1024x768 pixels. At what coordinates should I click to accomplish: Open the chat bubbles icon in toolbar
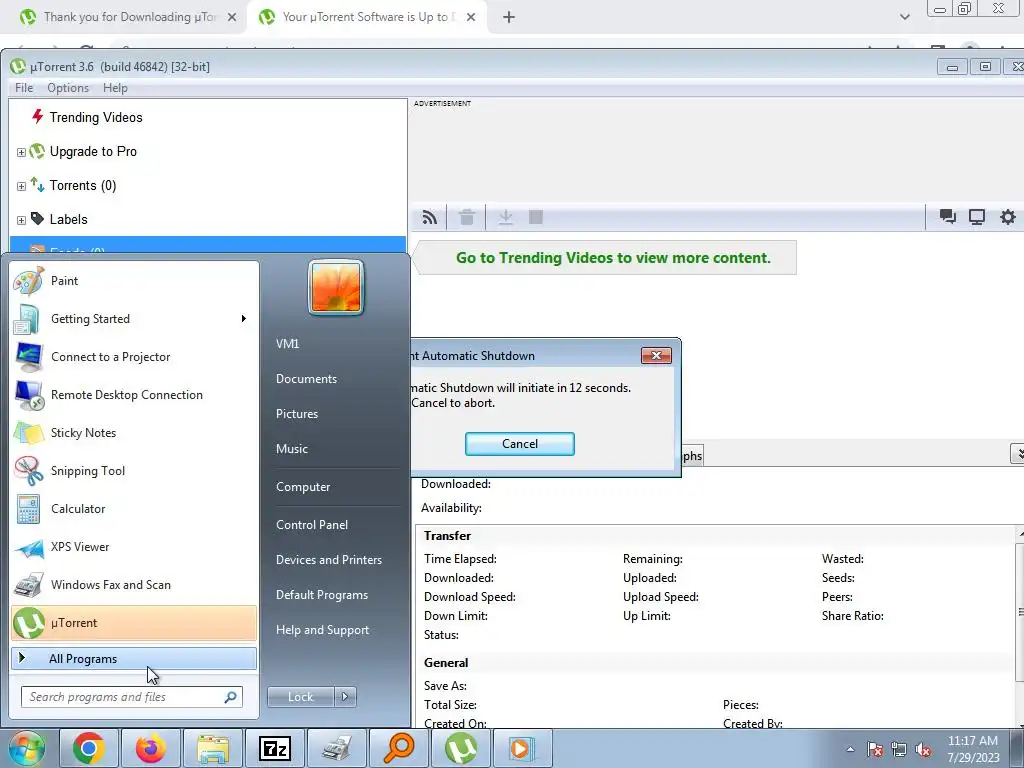948,217
